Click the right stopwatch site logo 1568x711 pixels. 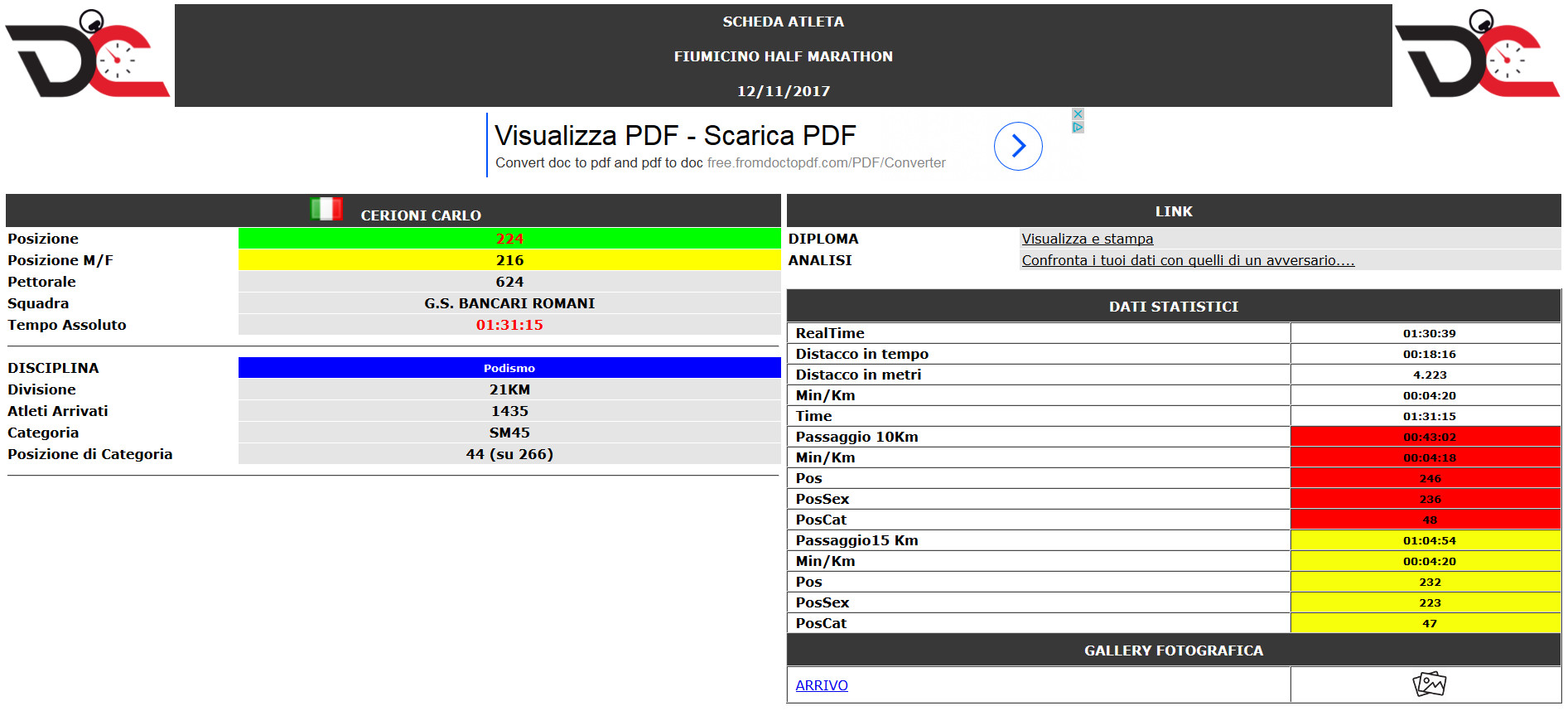coord(1477,55)
